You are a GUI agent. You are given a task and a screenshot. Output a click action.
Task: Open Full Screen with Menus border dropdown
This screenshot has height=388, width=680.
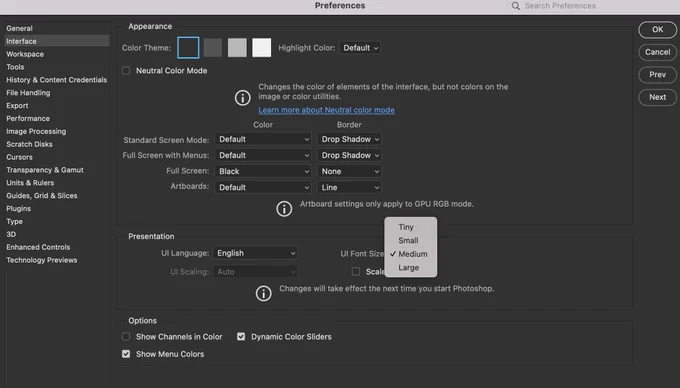349,155
